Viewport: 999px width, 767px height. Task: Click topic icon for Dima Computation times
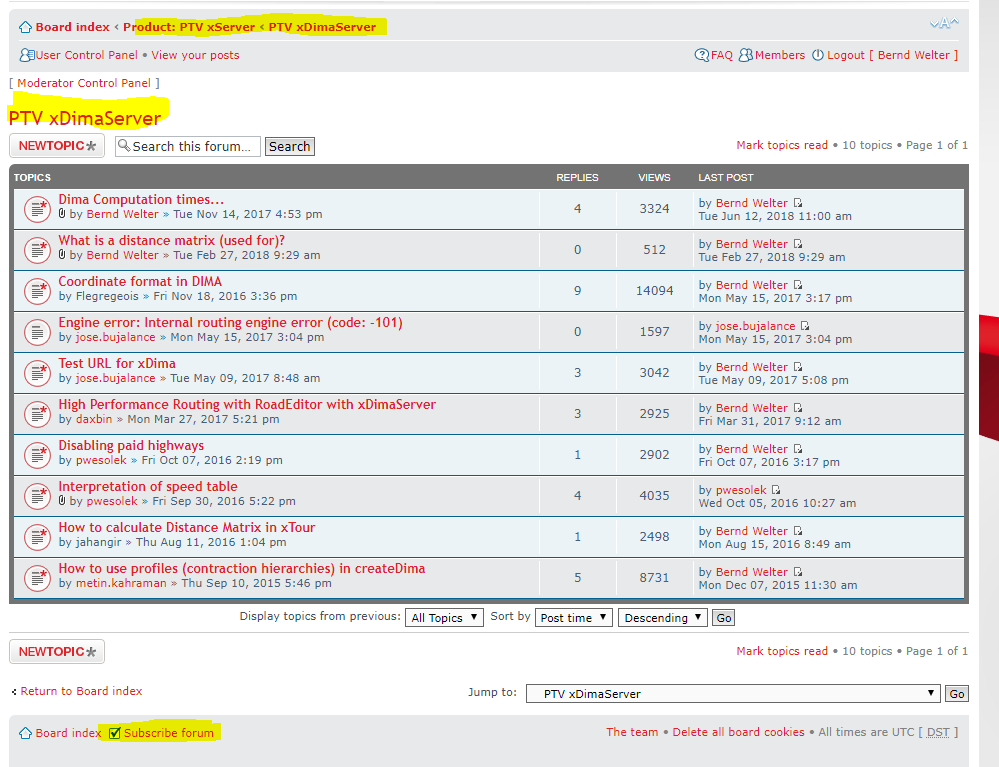coord(37,209)
